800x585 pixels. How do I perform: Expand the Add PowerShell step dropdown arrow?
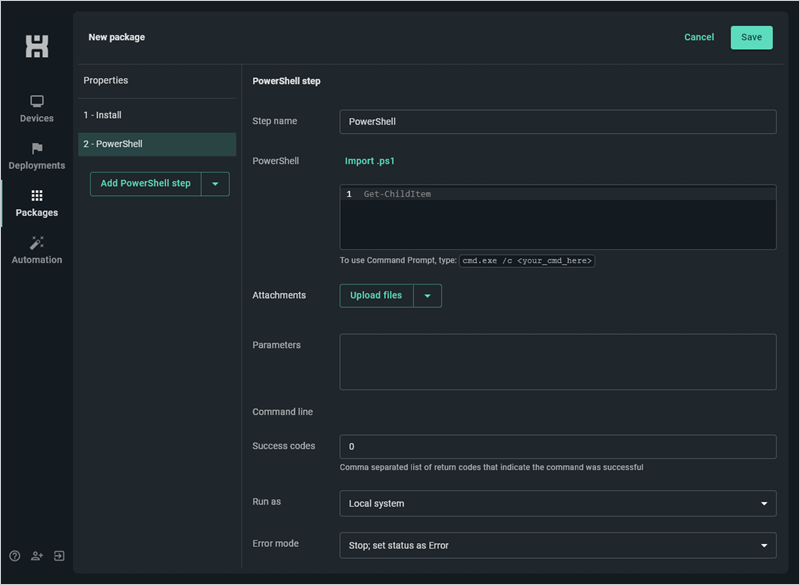(215, 184)
